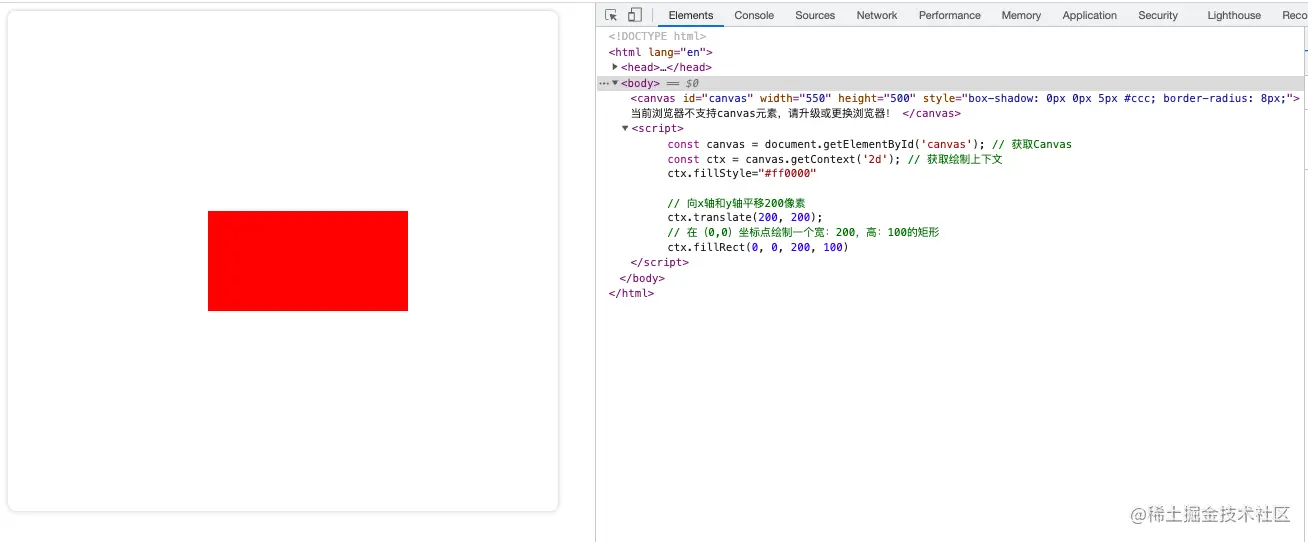Collapse the body element node

[615, 83]
